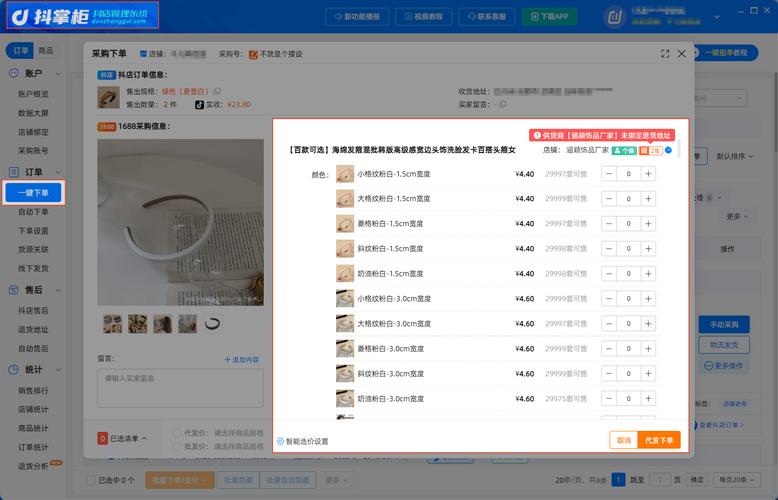Viewport: 778px width, 500px height.
Task: Increase quantity for 奶油粉白-1.5cm宽度
Action: pyautogui.click(x=648, y=274)
